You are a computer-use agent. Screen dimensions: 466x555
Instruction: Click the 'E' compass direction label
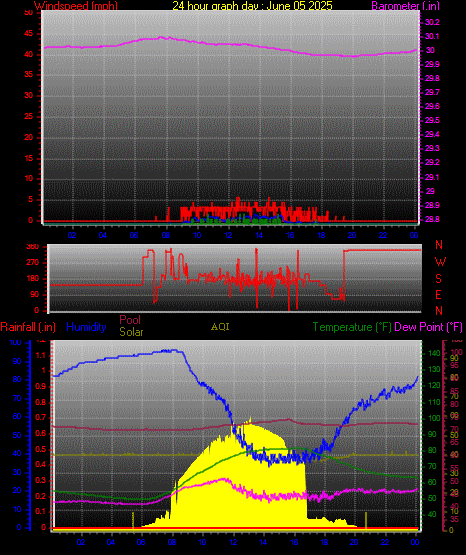point(438,294)
